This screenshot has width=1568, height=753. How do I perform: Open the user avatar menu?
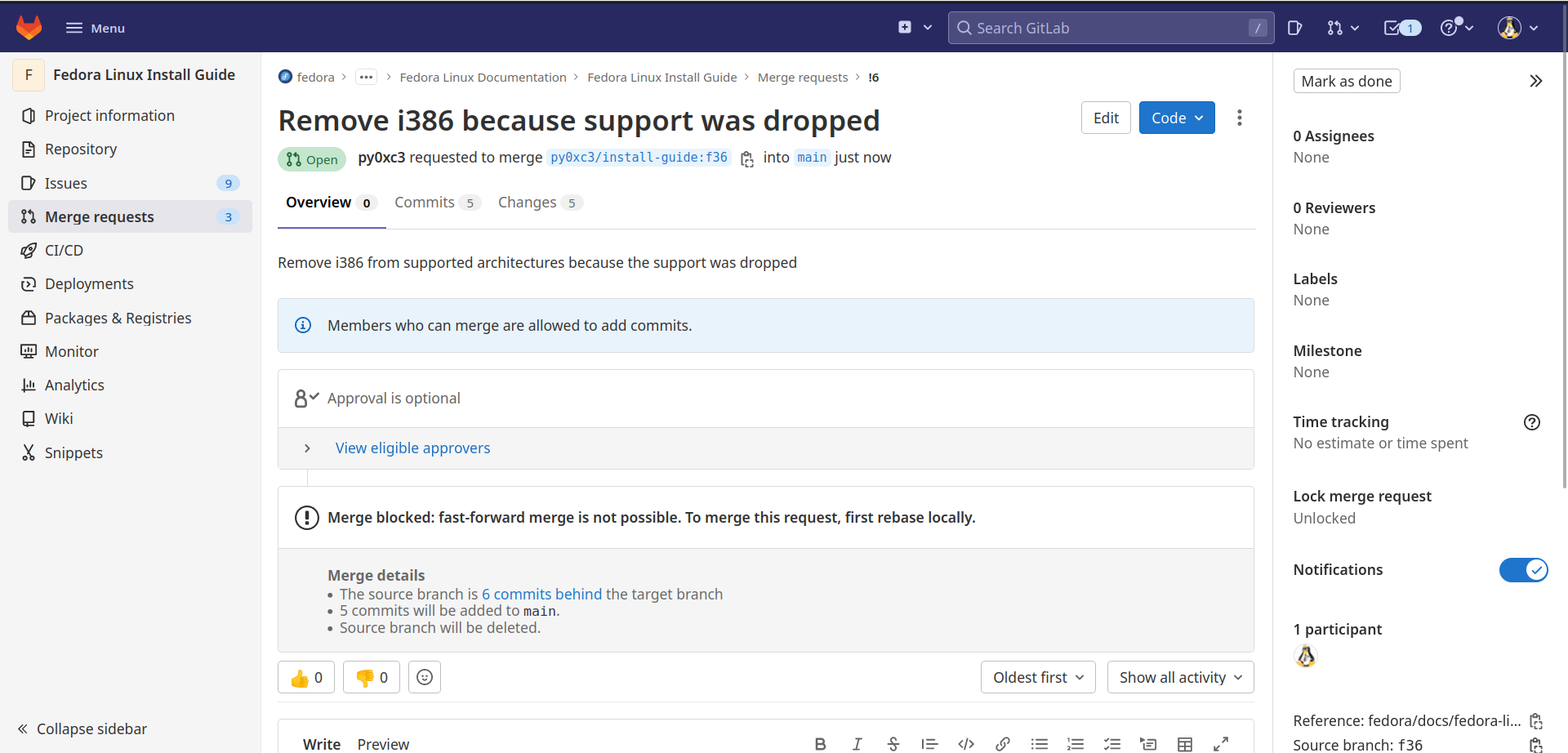click(x=1517, y=28)
